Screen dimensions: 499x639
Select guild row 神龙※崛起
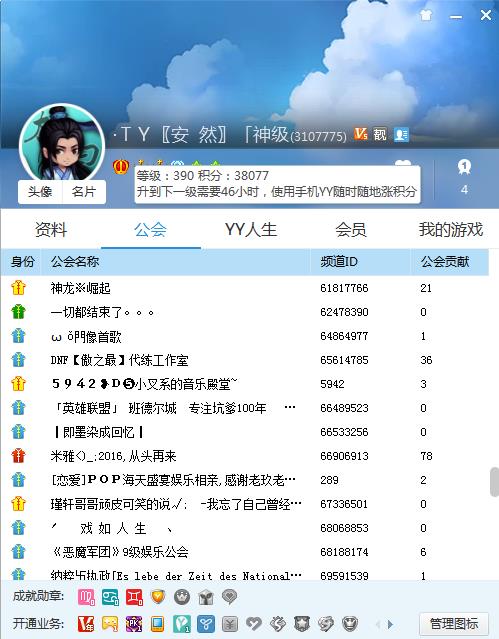(245, 288)
